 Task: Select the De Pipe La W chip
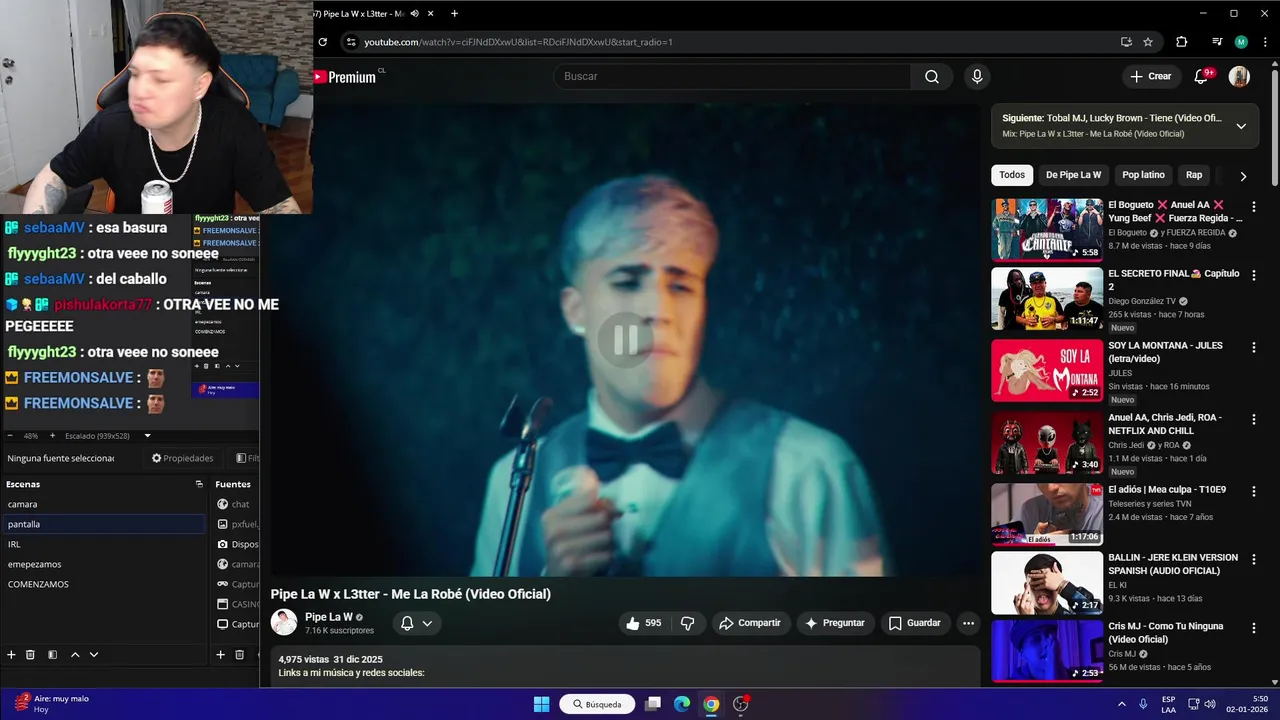tap(1073, 175)
